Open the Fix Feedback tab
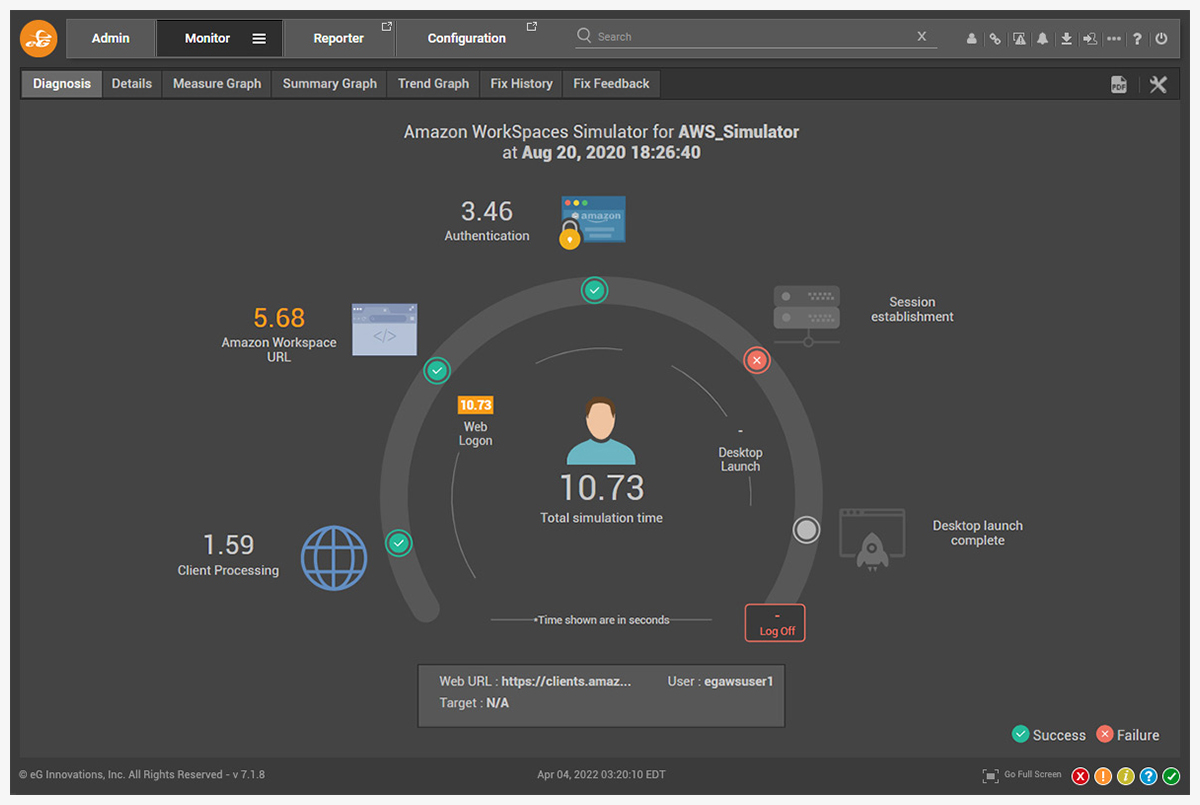 point(611,84)
